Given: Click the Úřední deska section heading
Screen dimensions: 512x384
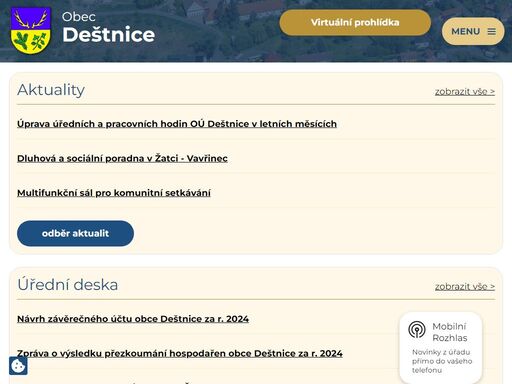Looking at the screenshot, I should 68,285.
